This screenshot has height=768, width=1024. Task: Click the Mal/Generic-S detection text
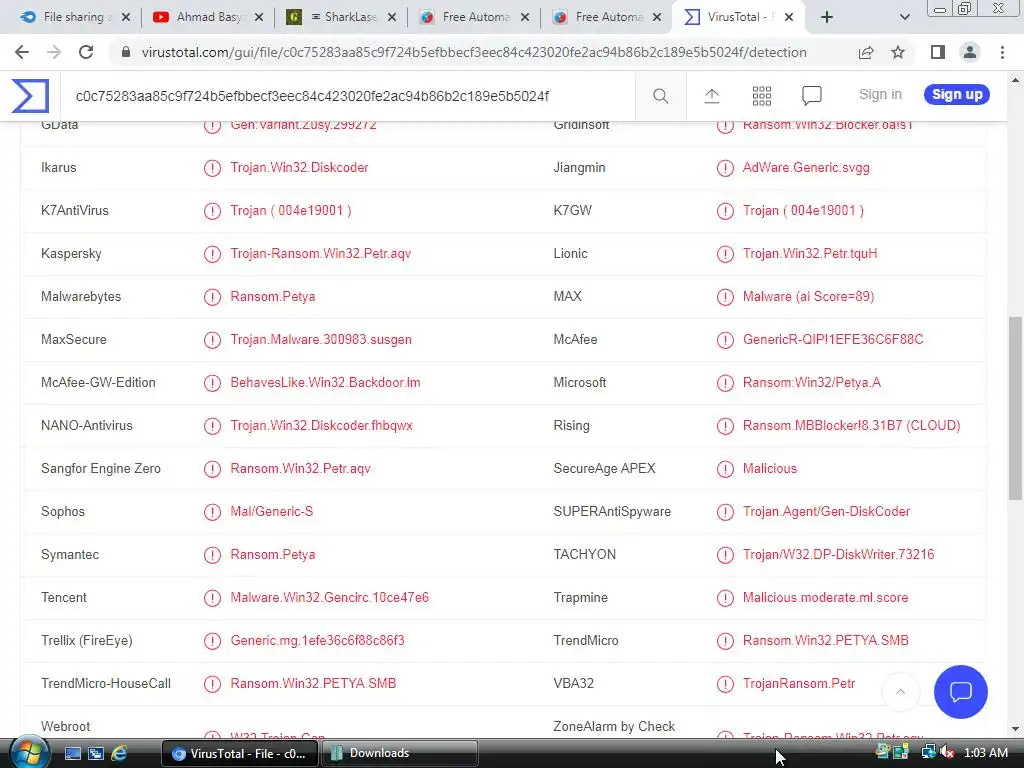click(x=271, y=511)
